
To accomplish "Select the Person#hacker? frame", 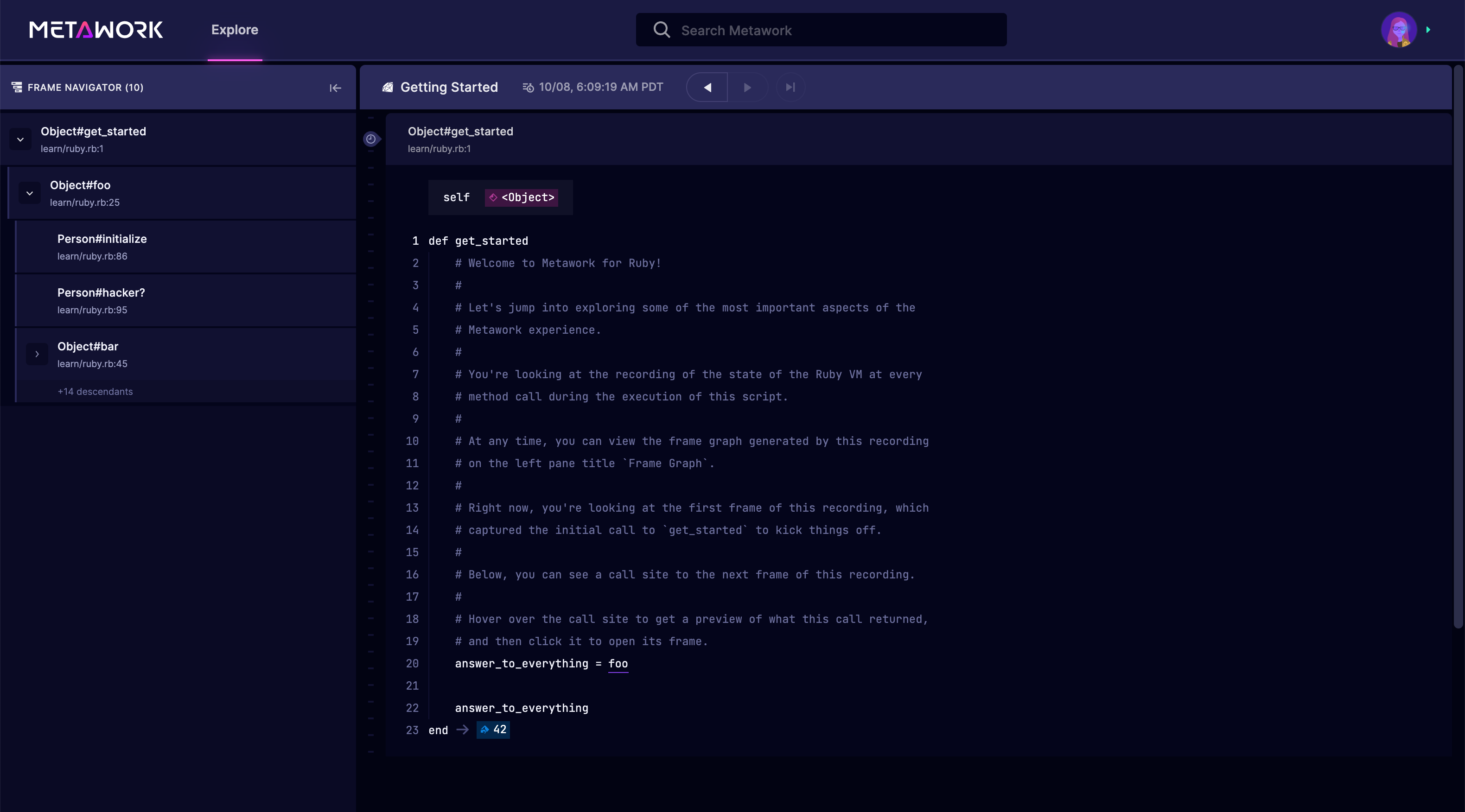I will pyautogui.click(x=101, y=293).
